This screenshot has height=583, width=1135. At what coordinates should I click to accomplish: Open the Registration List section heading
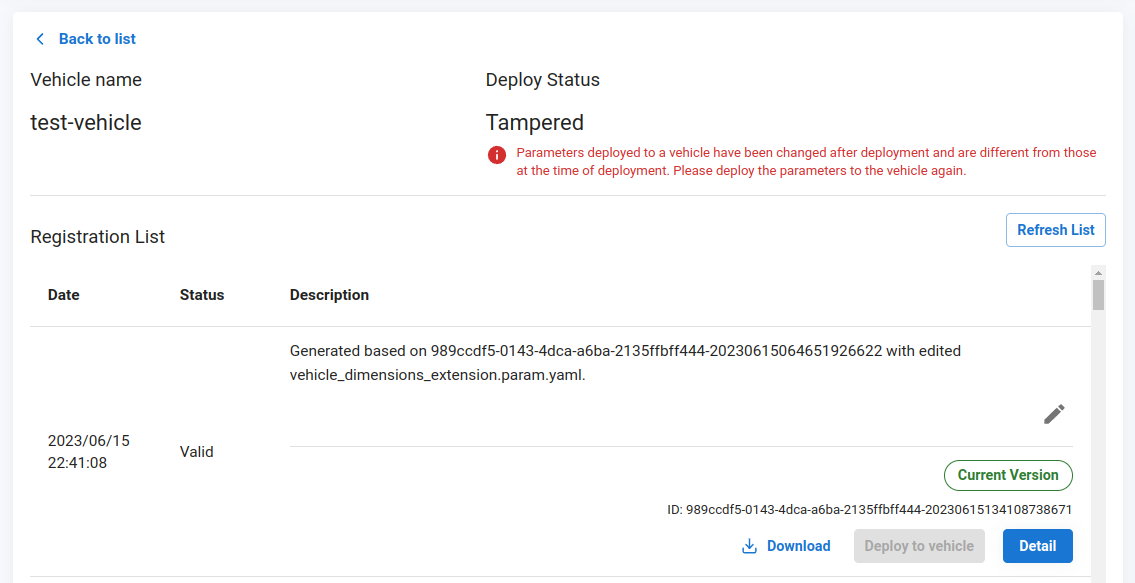pos(97,236)
